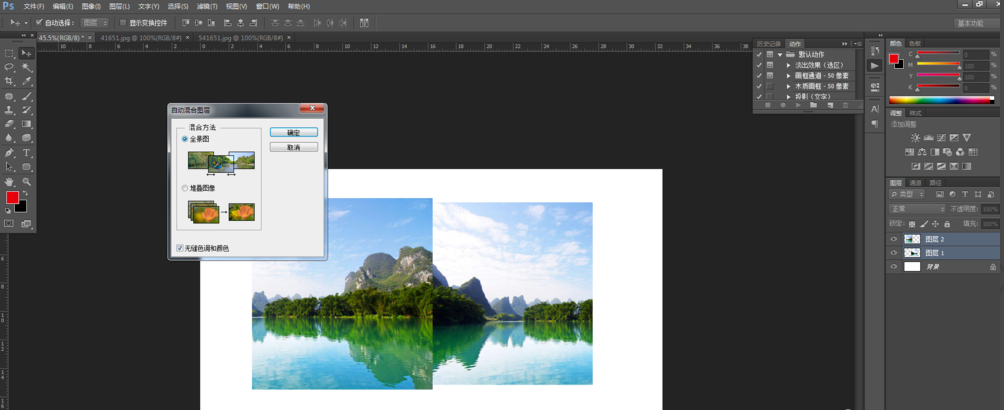Image resolution: width=1004 pixels, height=410 pixels.
Task: Click the 确定 button in the dialog
Action: tap(293, 132)
